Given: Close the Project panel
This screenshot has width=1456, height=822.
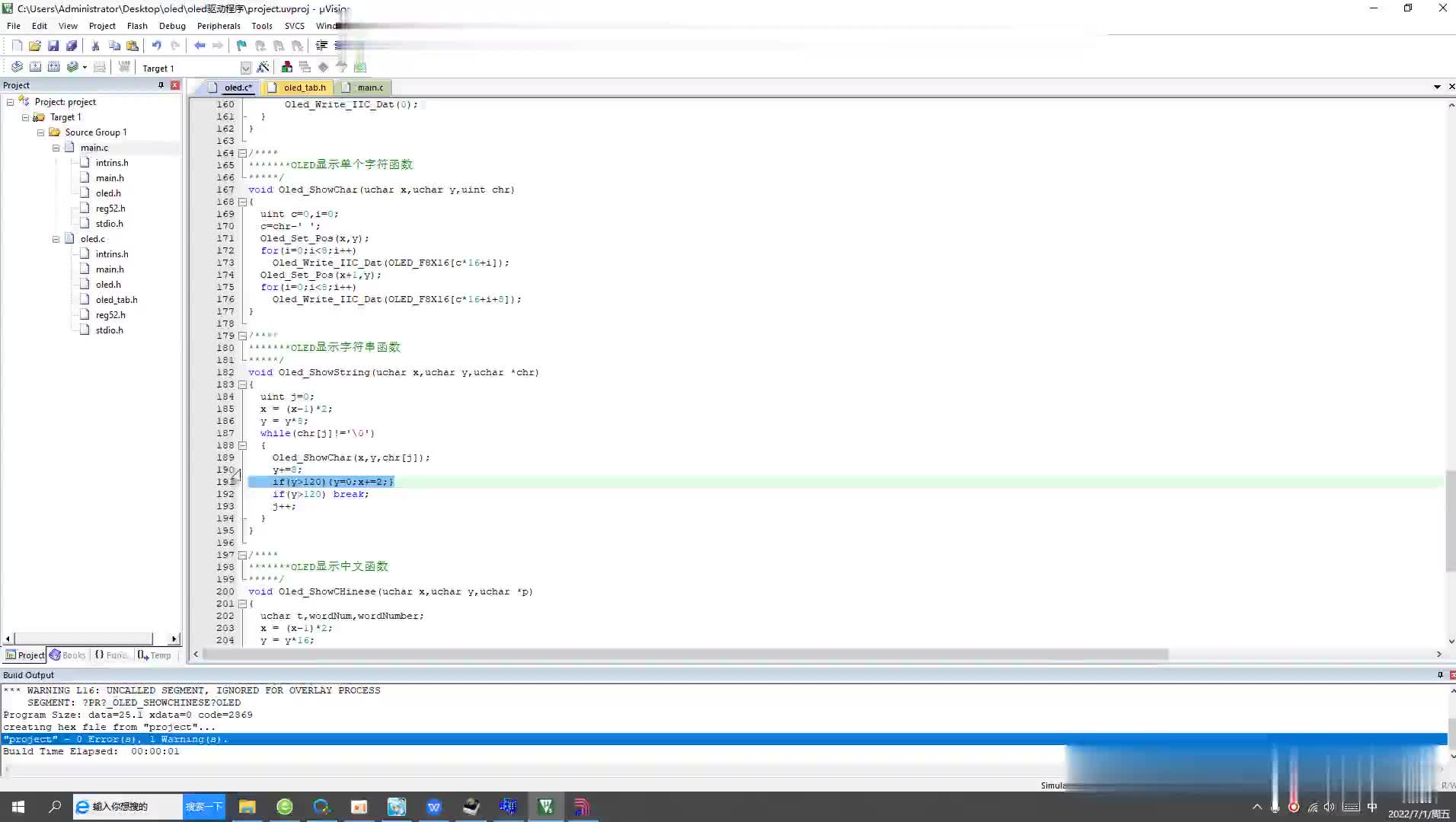Looking at the screenshot, I should coord(175,85).
